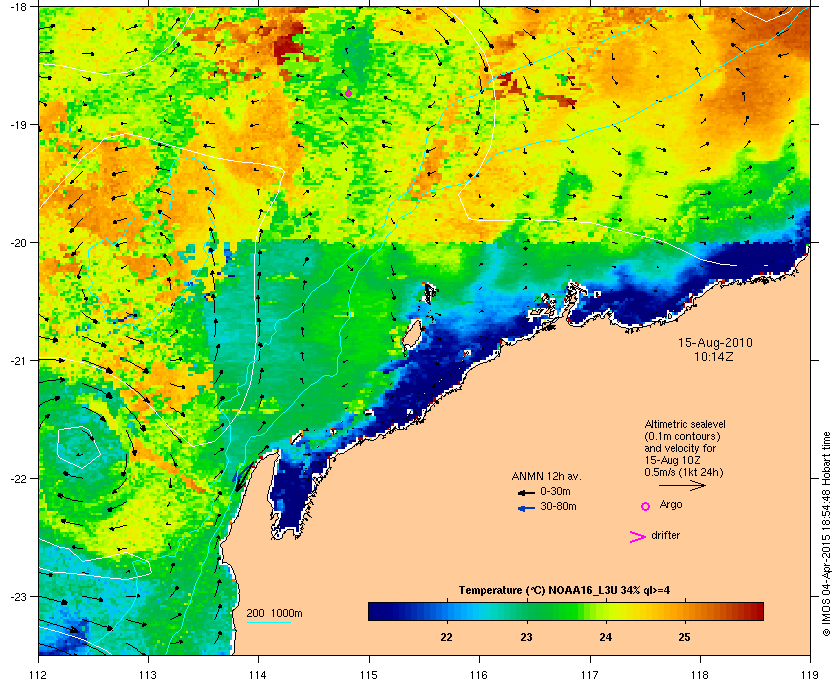Click the magenta drifter symbol in the legend
Image resolution: width=840 pixels, height=680 pixels.
[638, 537]
